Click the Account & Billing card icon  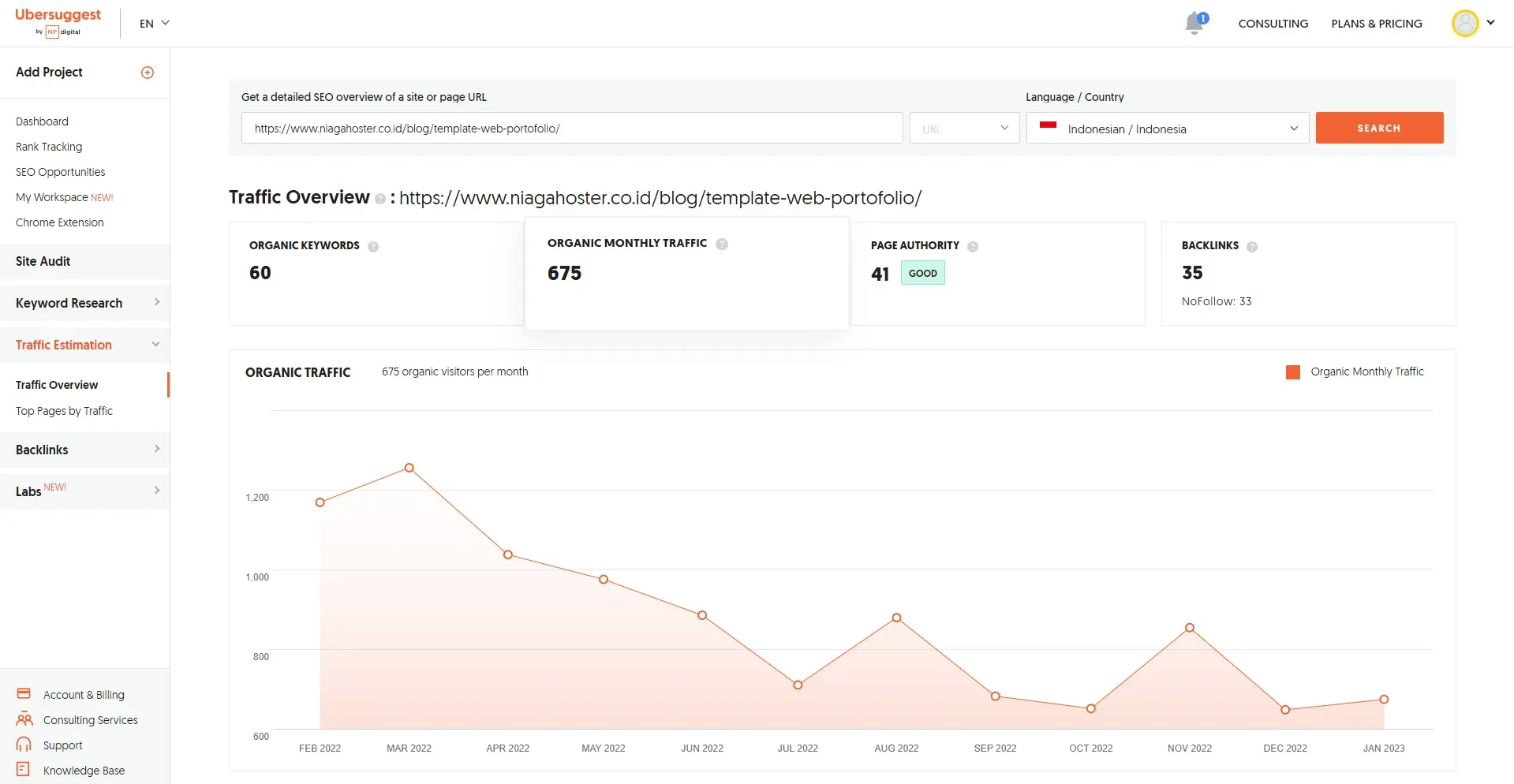tap(24, 694)
